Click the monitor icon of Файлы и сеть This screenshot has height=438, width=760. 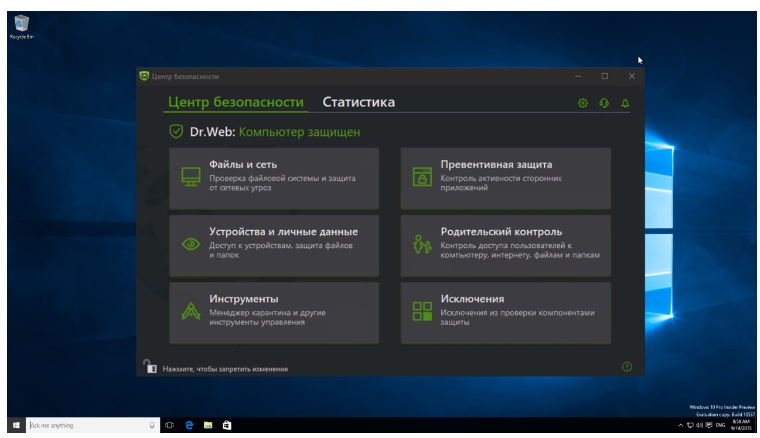click(190, 177)
